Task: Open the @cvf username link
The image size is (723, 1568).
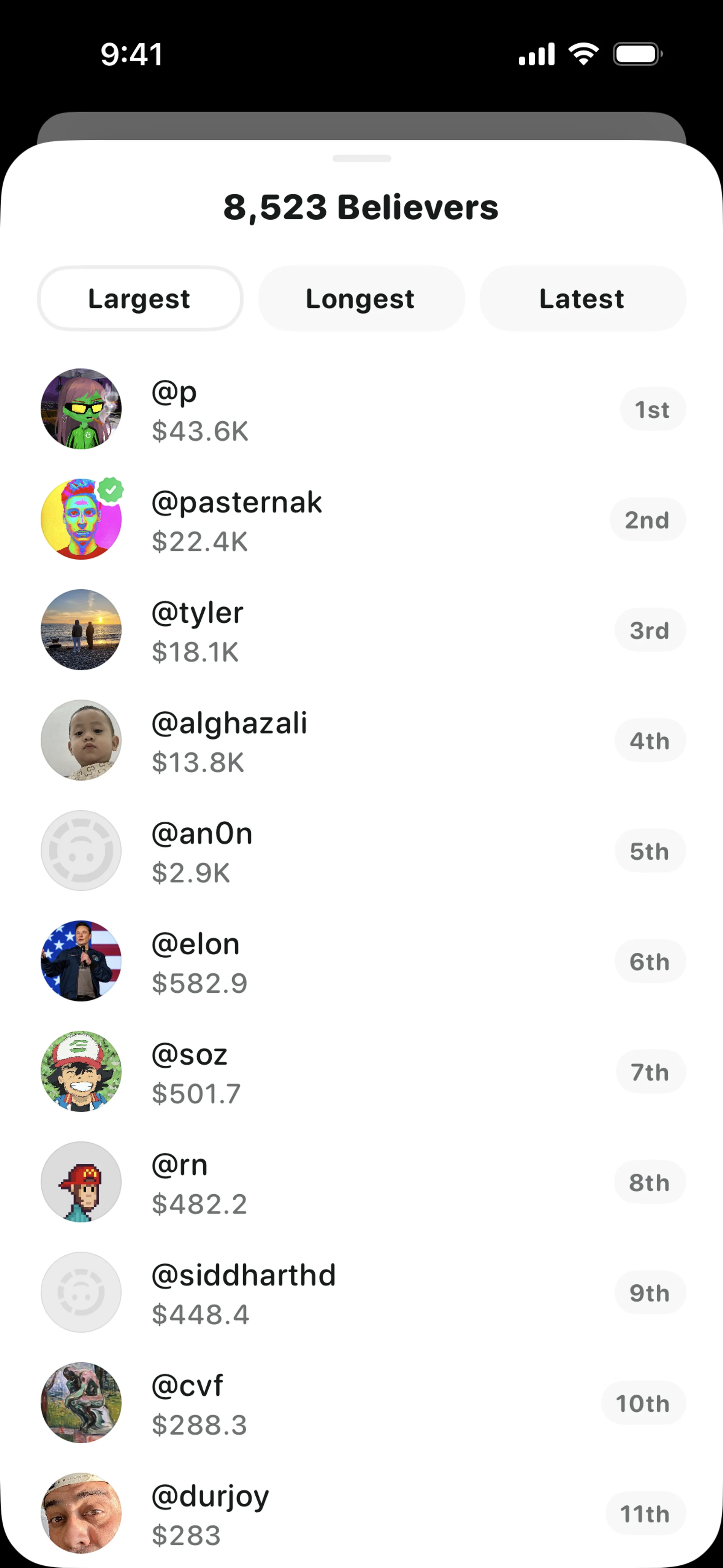Action: (x=187, y=1385)
